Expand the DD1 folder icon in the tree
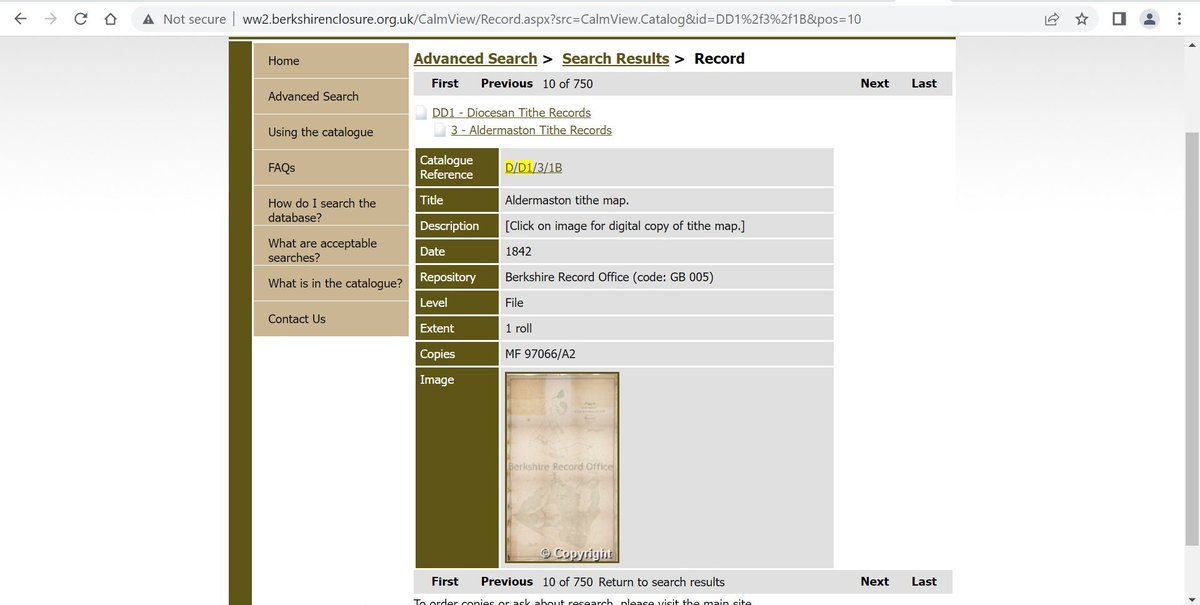 (421, 112)
